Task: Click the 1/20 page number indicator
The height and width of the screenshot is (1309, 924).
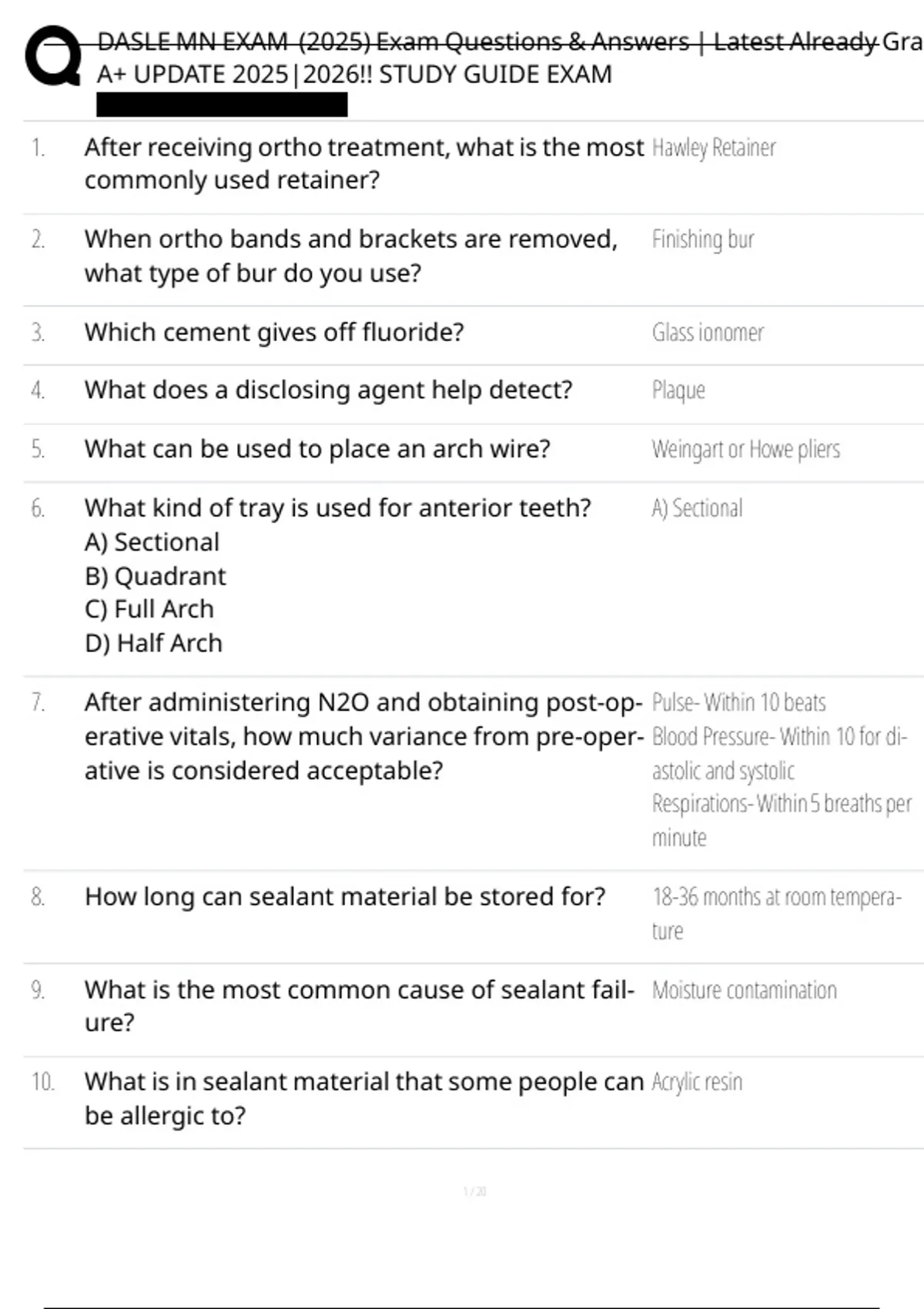Action: pyautogui.click(x=474, y=1191)
